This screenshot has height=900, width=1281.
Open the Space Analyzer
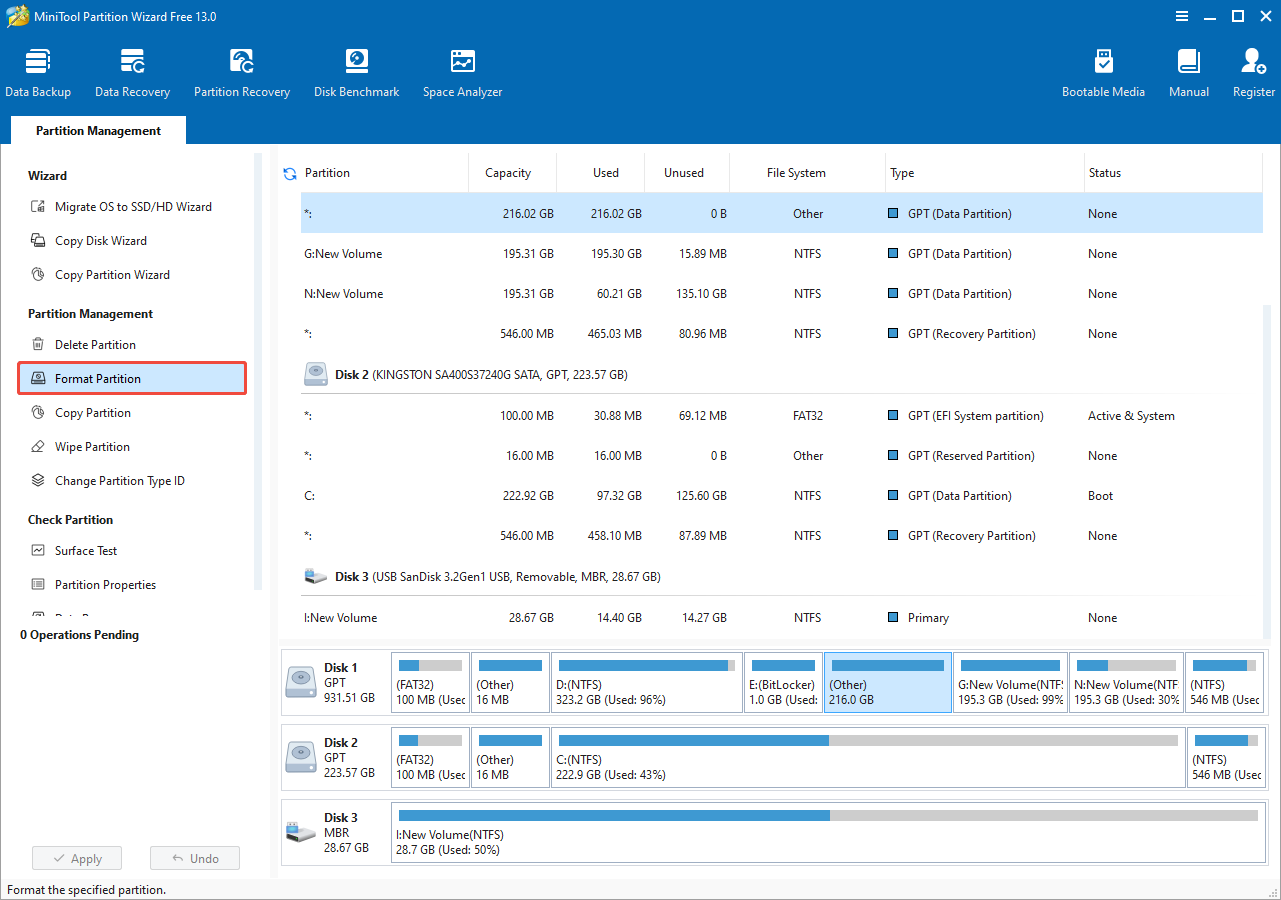tap(461, 70)
